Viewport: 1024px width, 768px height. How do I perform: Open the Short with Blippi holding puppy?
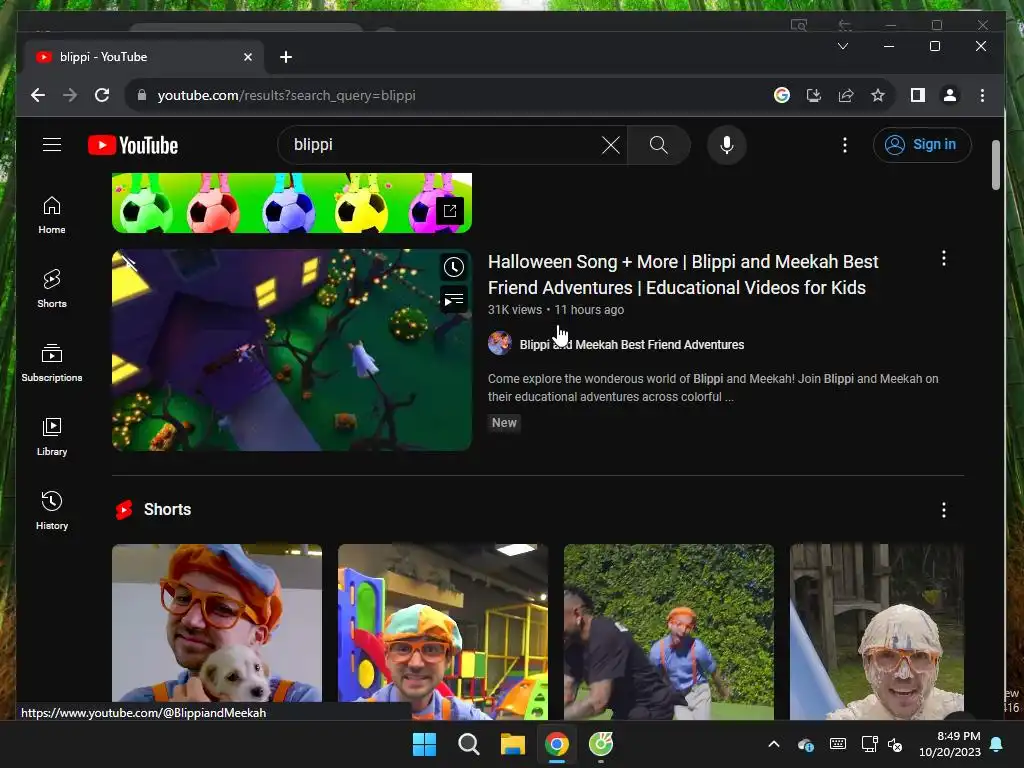coord(217,632)
